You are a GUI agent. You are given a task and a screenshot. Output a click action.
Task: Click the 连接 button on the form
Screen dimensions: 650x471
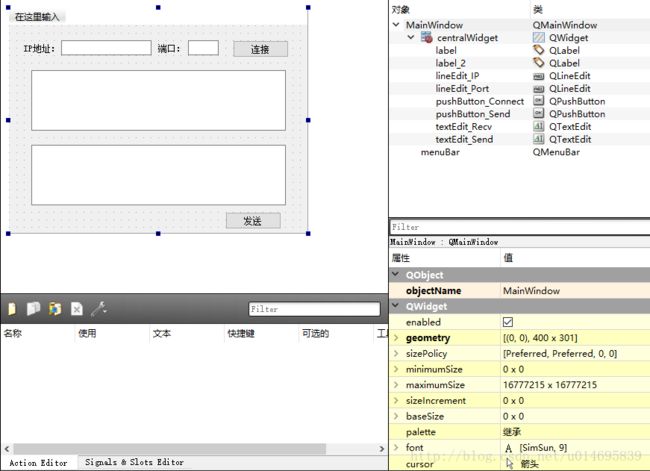[x=260, y=49]
